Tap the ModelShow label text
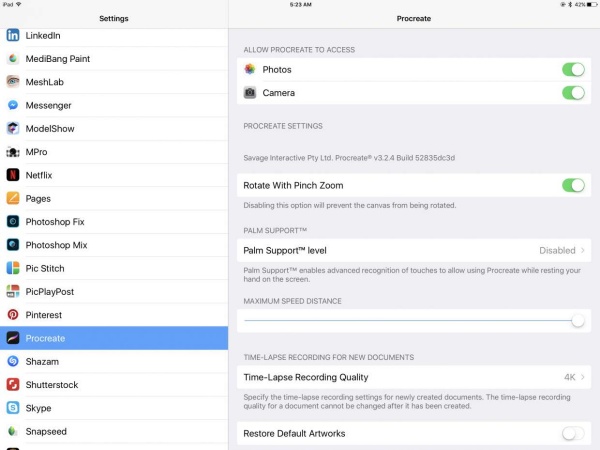The image size is (600, 450). [50, 129]
